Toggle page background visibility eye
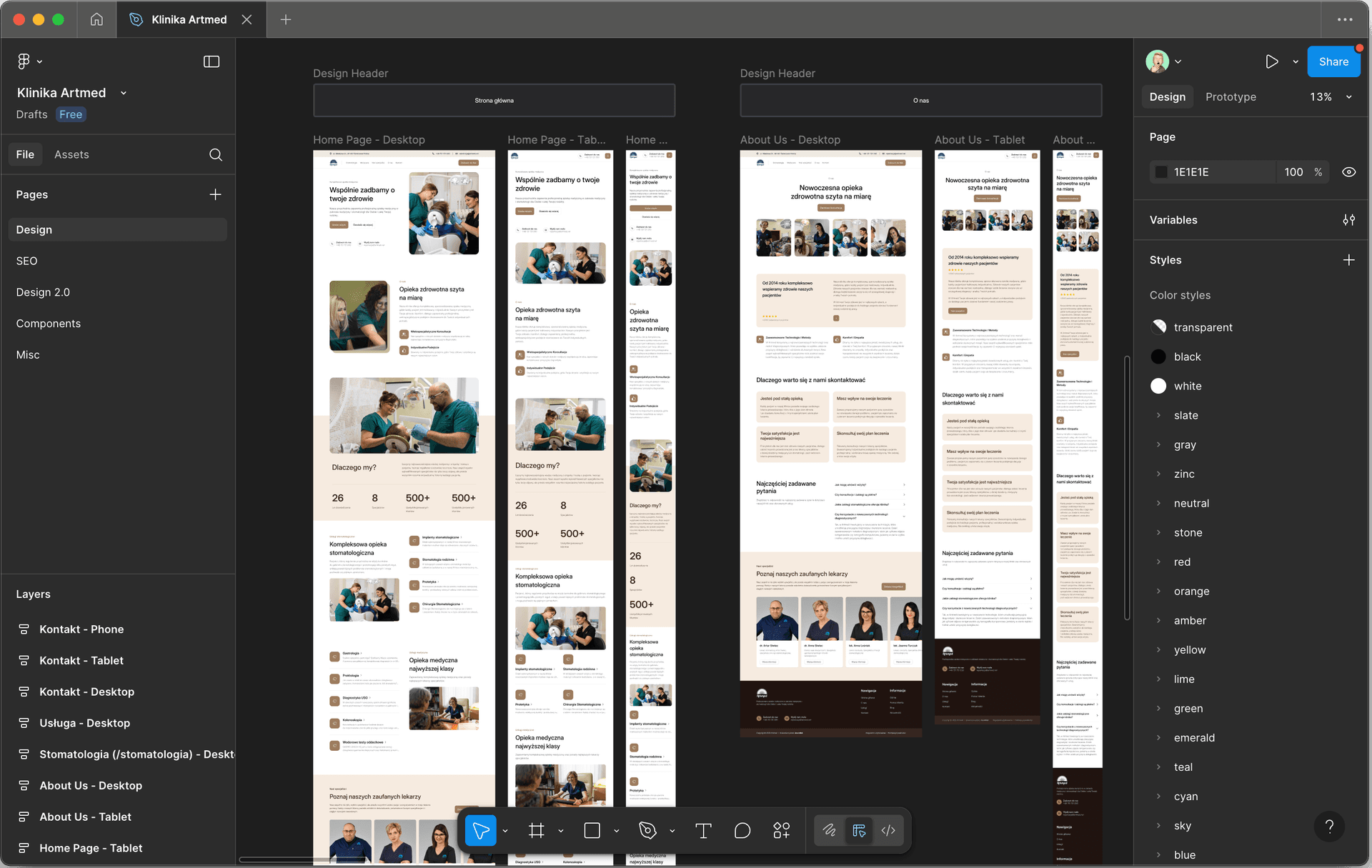The image size is (1372, 868). (x=1348, y=172)
